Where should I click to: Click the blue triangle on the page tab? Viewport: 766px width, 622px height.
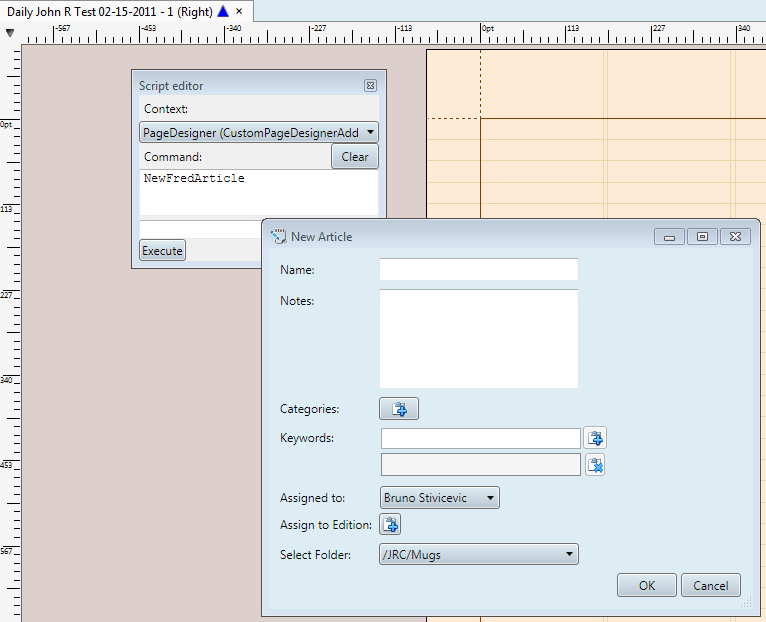[x=223, y=11]
